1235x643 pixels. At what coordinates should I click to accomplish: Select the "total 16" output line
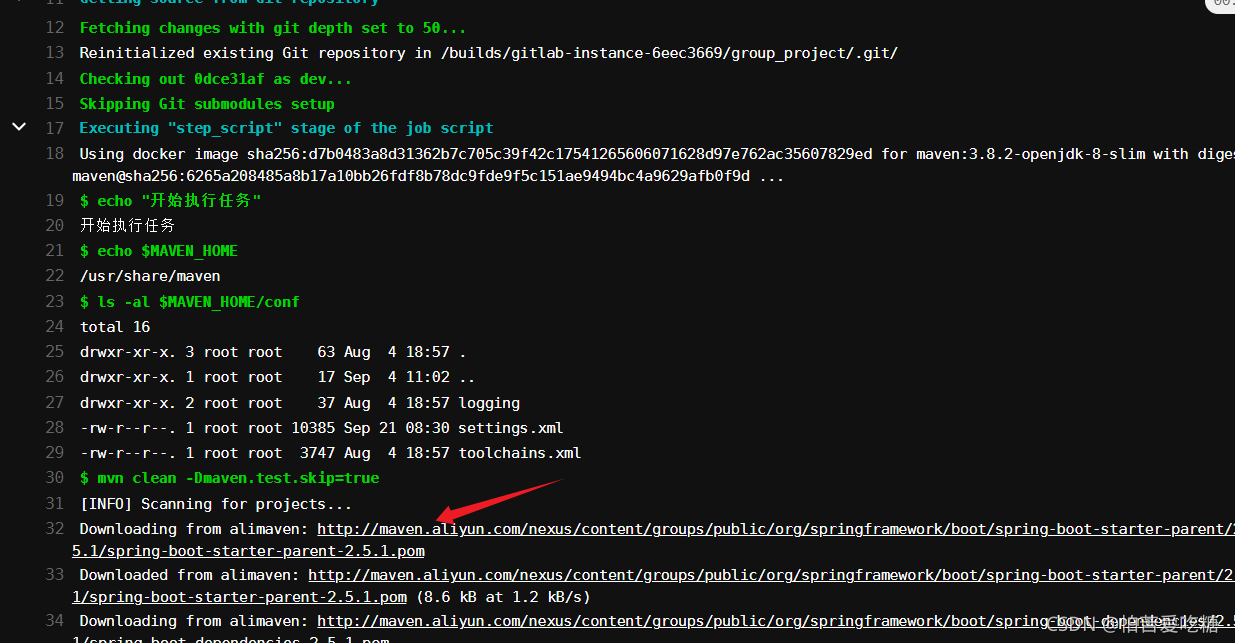point(115,327)
